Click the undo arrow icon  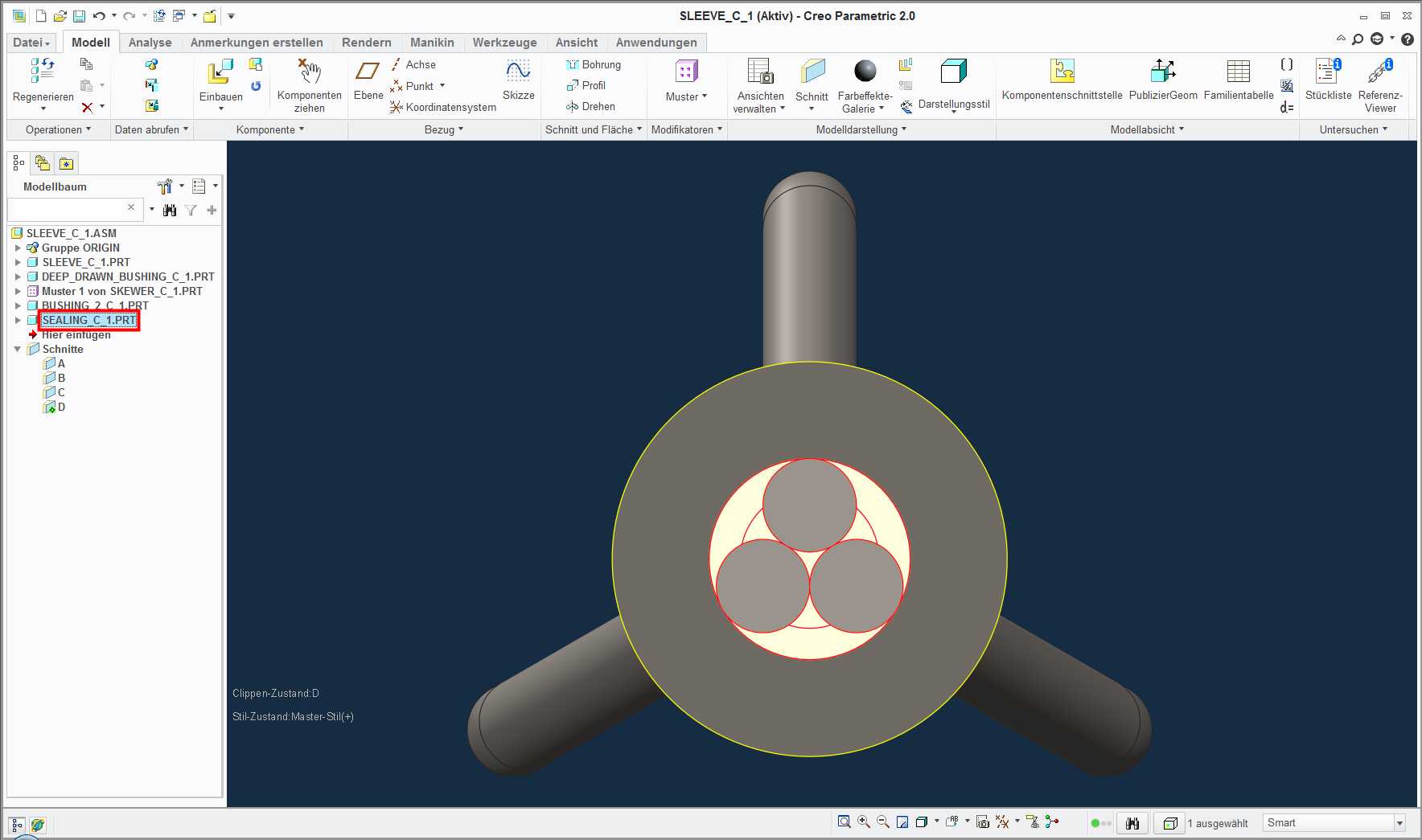coord(99,16)
